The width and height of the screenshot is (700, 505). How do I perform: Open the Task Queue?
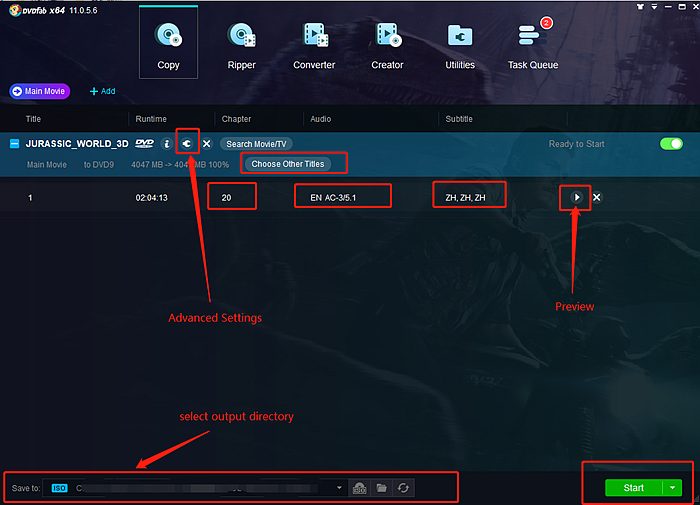533,46
